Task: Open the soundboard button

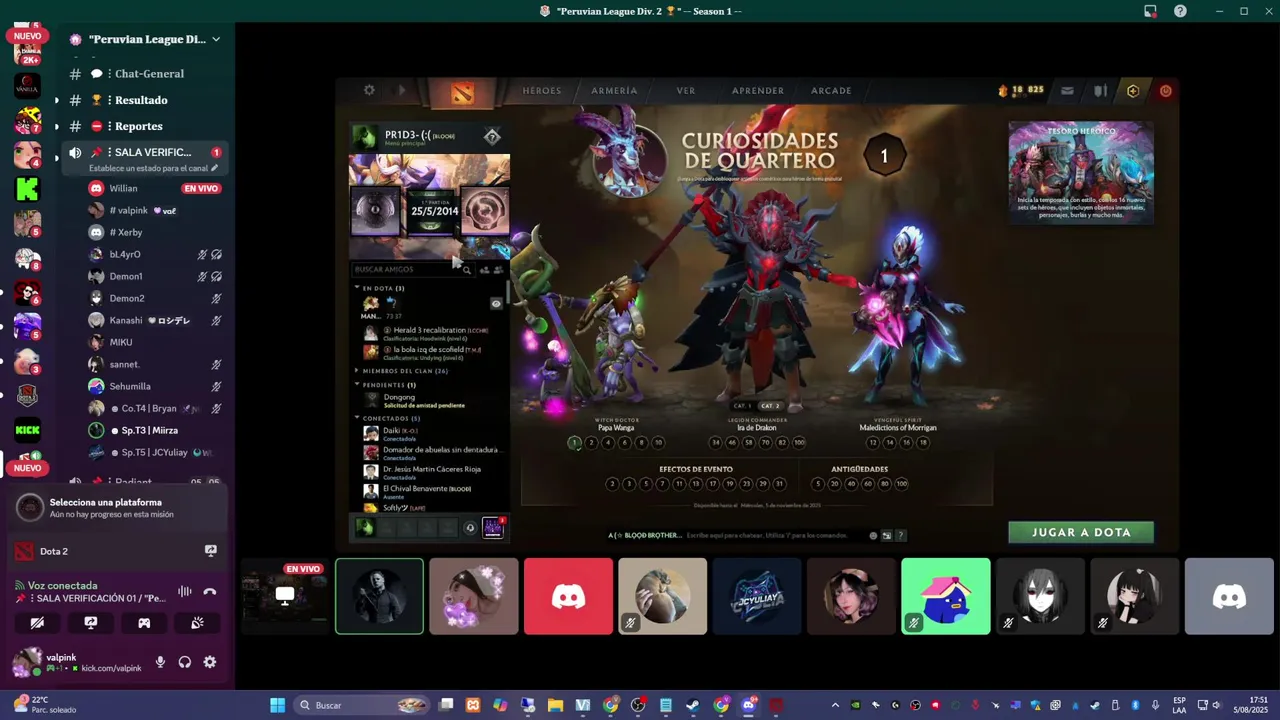Action: pyautogui.click(x=197, y=622)
